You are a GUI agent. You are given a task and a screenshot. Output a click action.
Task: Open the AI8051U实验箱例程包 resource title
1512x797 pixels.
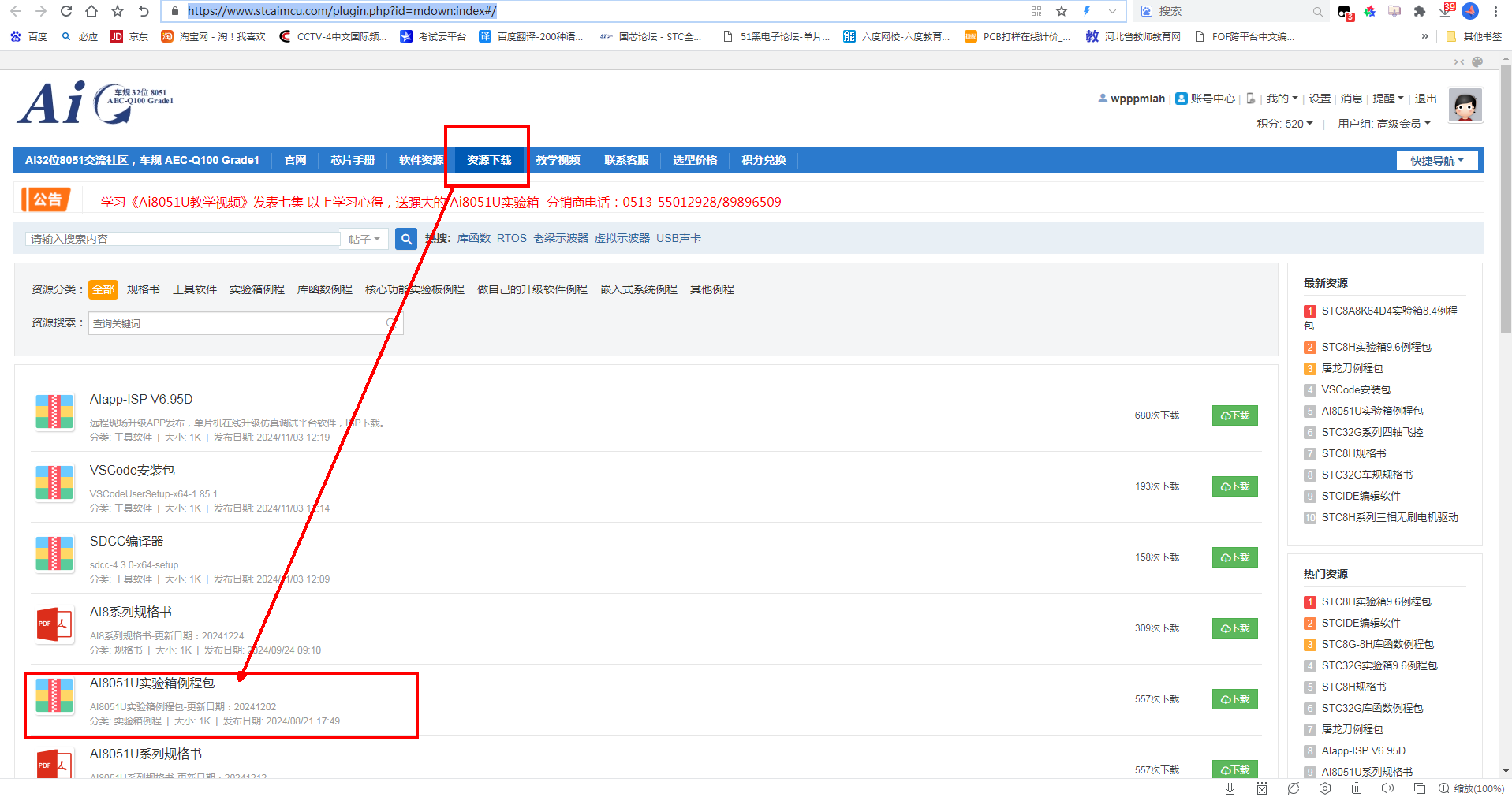pos(152,683)
